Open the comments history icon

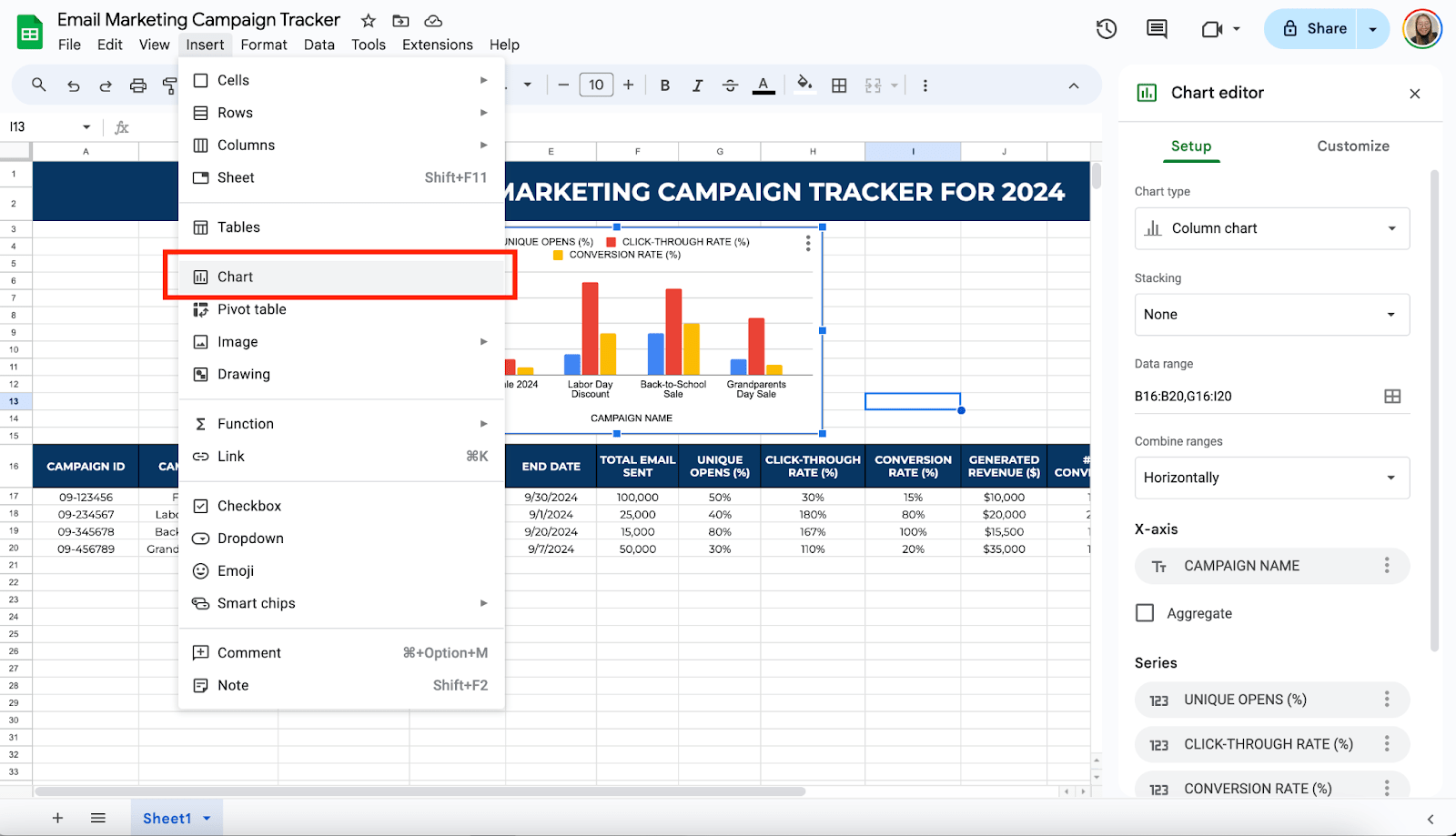point(1157,29)
